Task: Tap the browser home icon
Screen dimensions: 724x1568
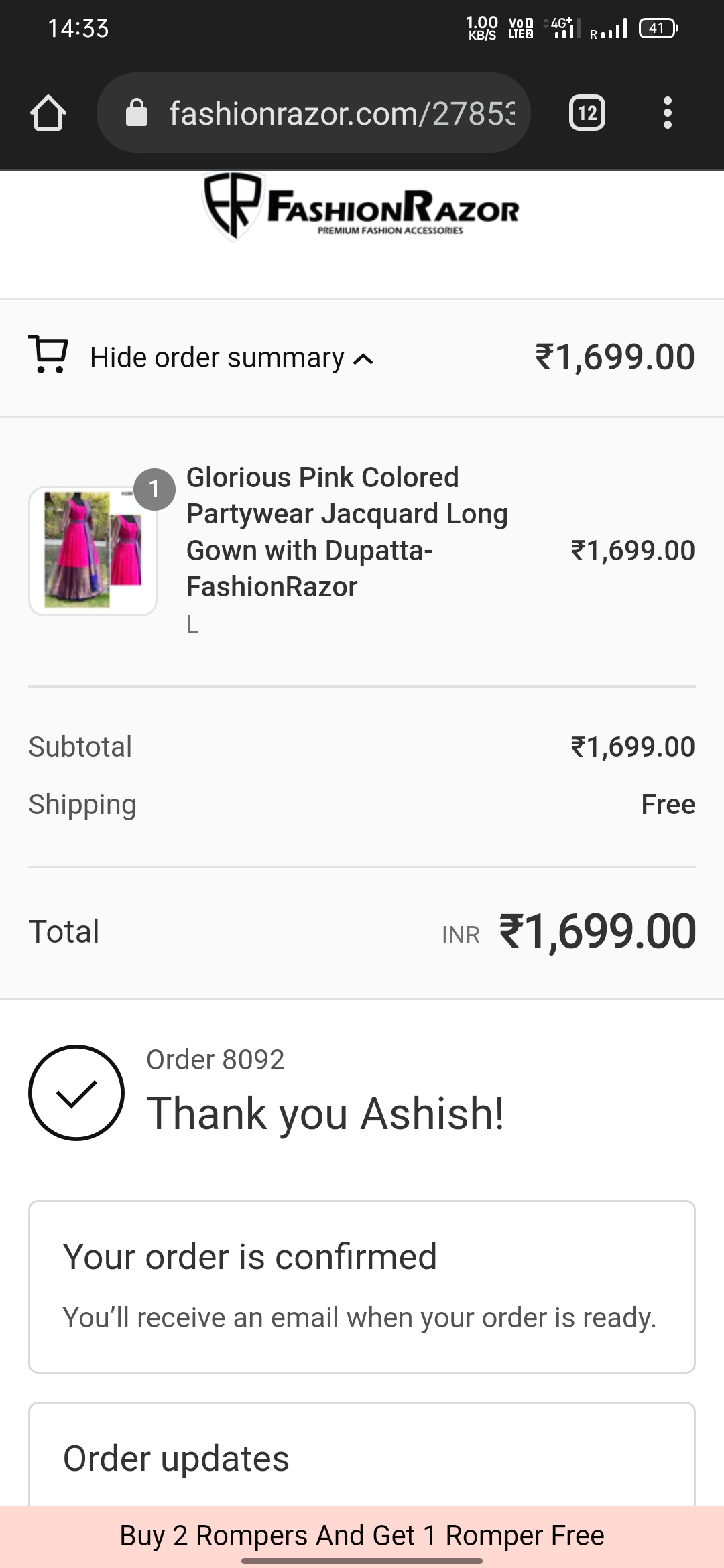Action: pos(48,113)
